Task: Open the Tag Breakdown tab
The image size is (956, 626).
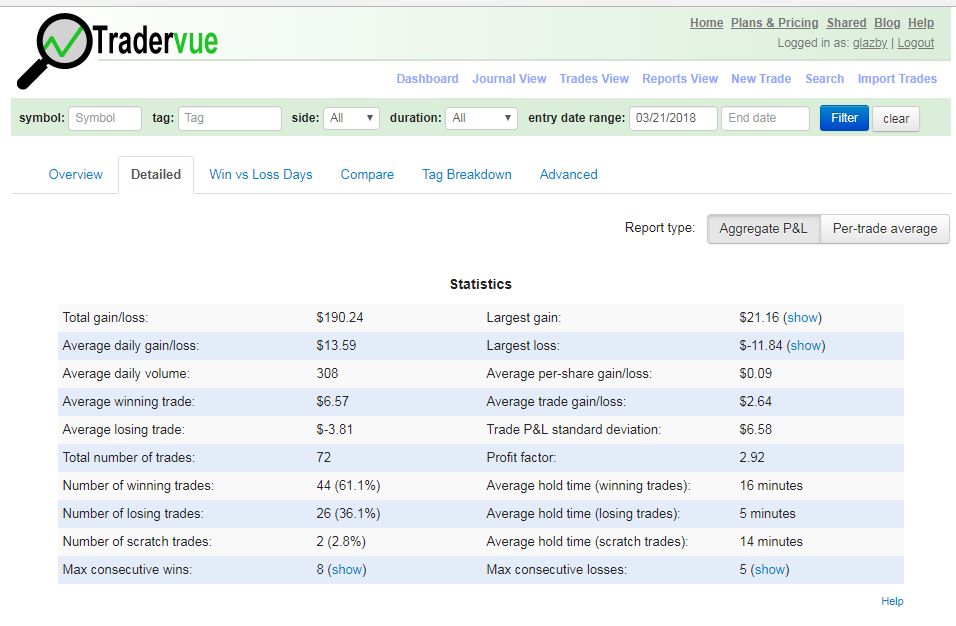Action: (x=467, y=174)
